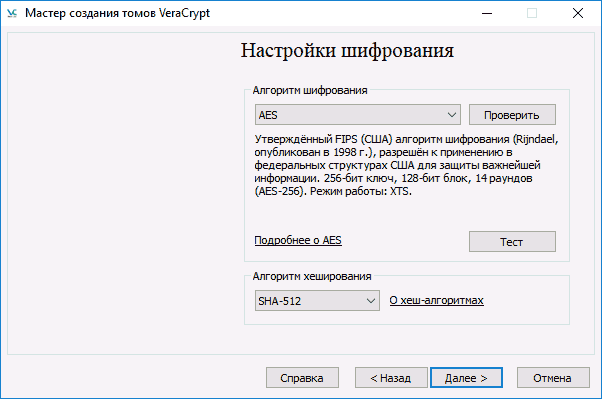Click the Справка help button
This screenshot has height=399, width=602.
click(x=302, y=378)
